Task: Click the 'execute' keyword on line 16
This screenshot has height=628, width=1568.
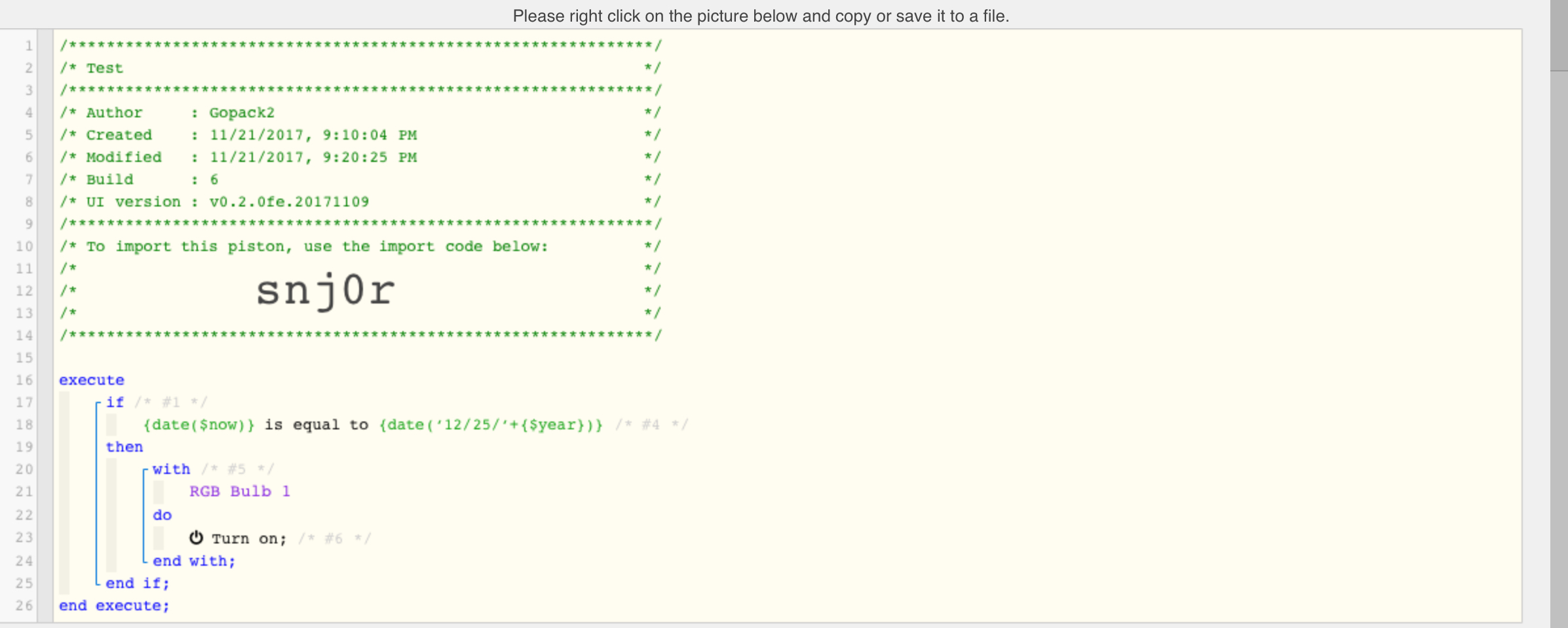Action: click(92, 380)
